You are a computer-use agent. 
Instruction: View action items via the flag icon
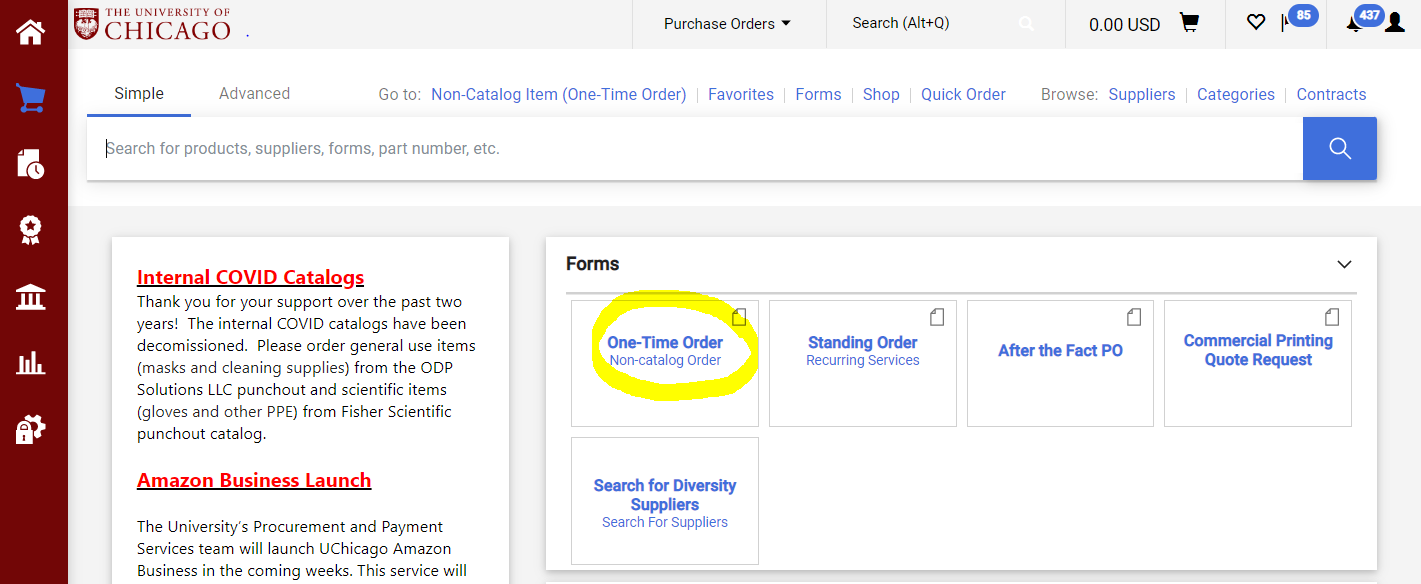pyautogui.click(x=1288, y=21)
